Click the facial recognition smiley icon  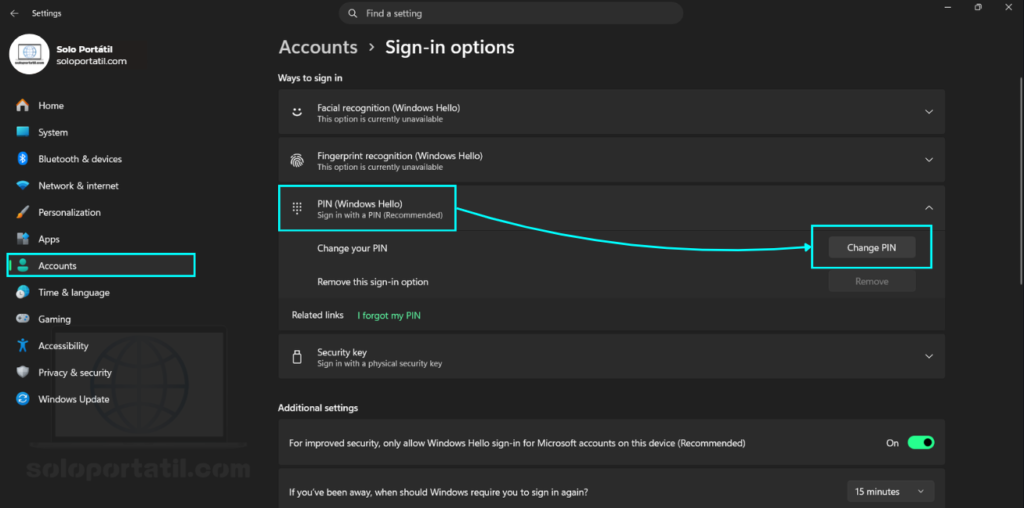[297, 112]
